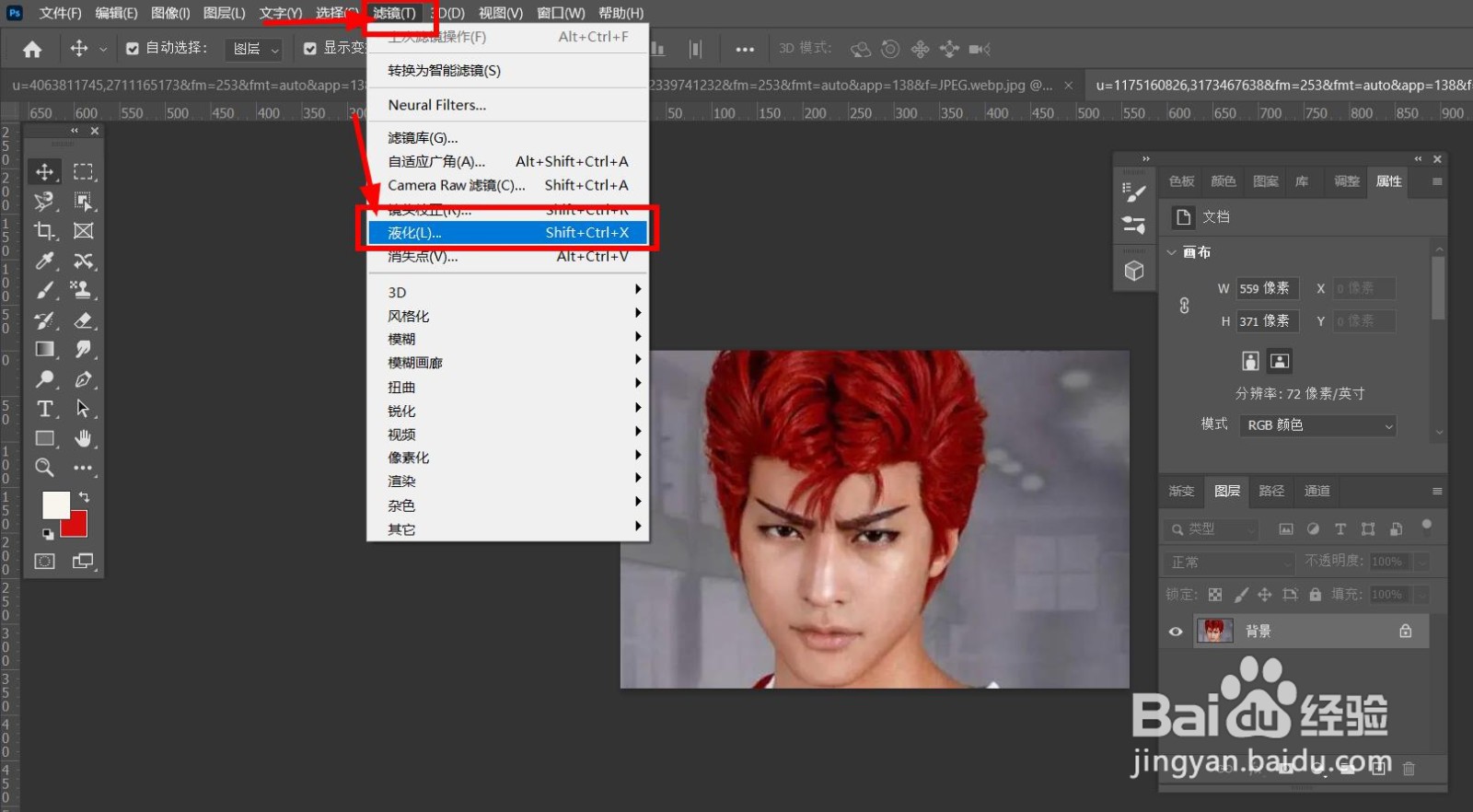
Task: Select the Dodge tool
Action: (44, 378)
